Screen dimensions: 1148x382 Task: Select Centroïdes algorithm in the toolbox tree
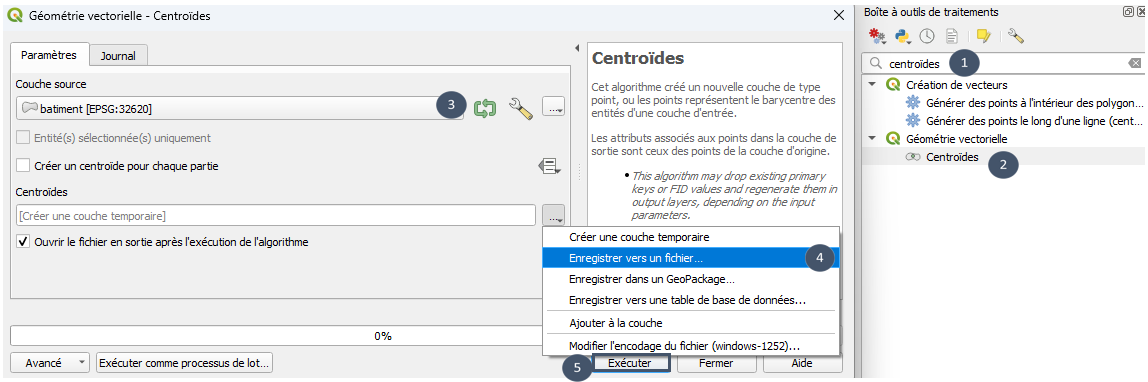(952, 157)
